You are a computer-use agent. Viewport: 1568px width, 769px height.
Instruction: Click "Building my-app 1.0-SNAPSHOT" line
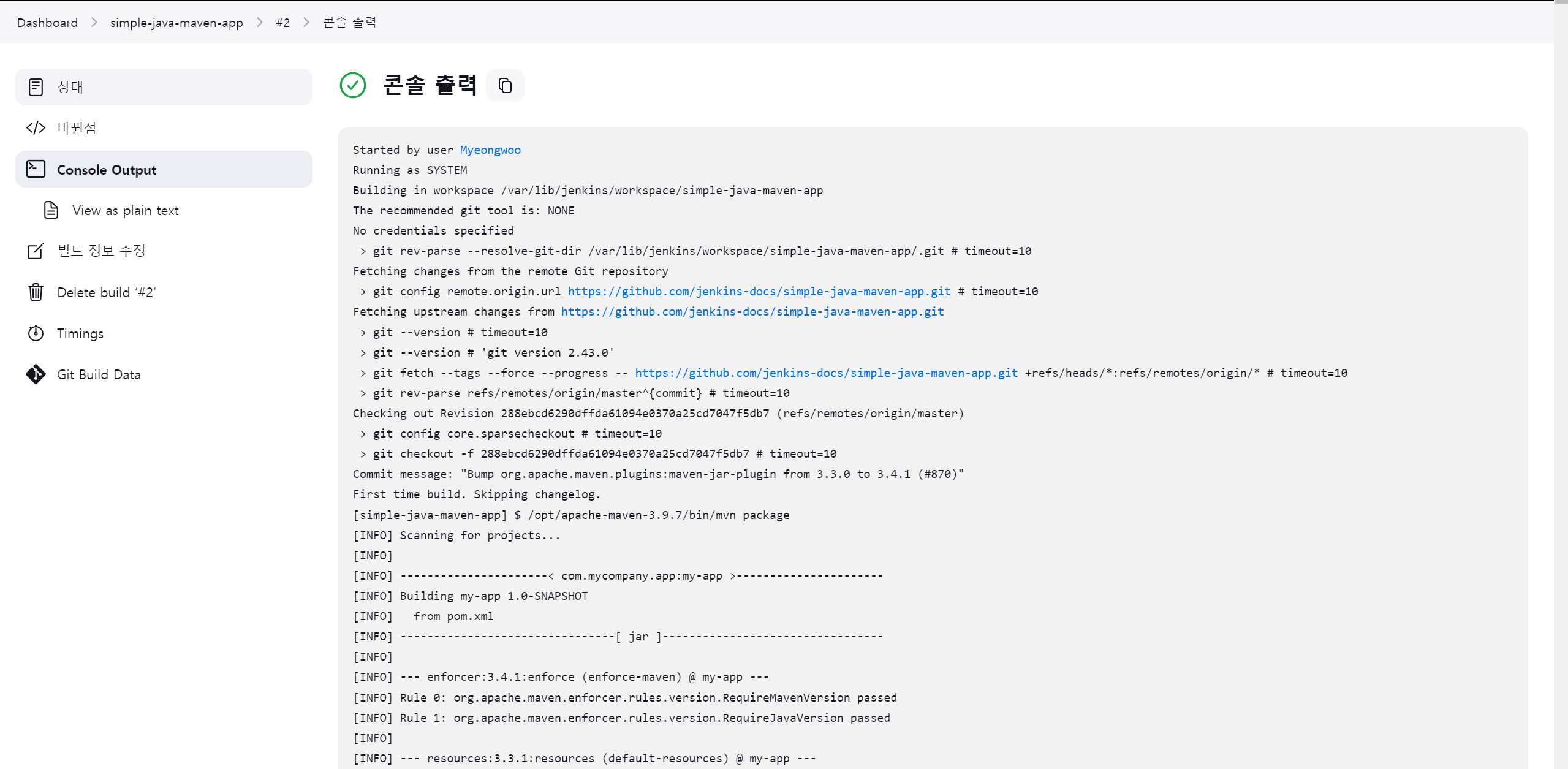point(470,596)
